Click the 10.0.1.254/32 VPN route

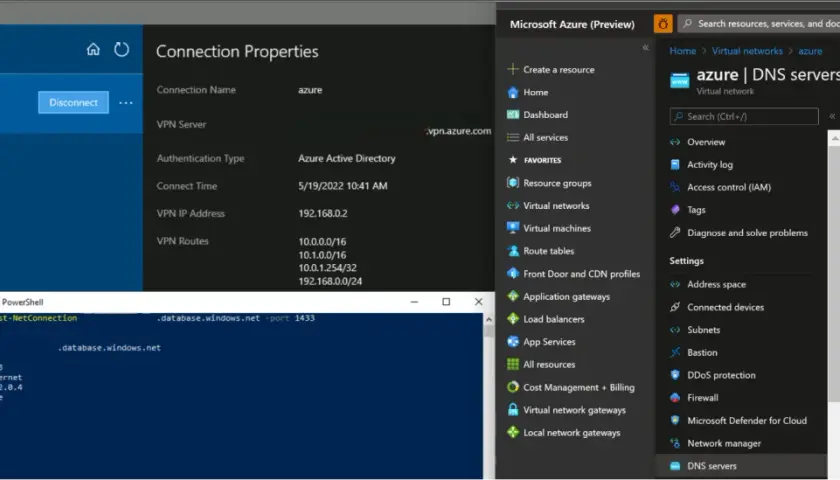click(327, 268)
